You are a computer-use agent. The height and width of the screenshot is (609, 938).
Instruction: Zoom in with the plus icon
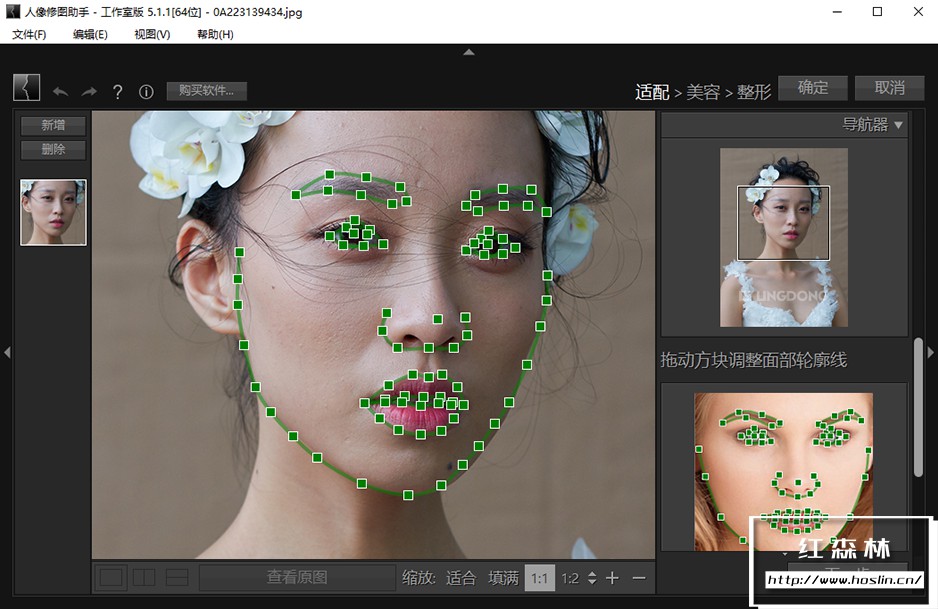(612, 578)
